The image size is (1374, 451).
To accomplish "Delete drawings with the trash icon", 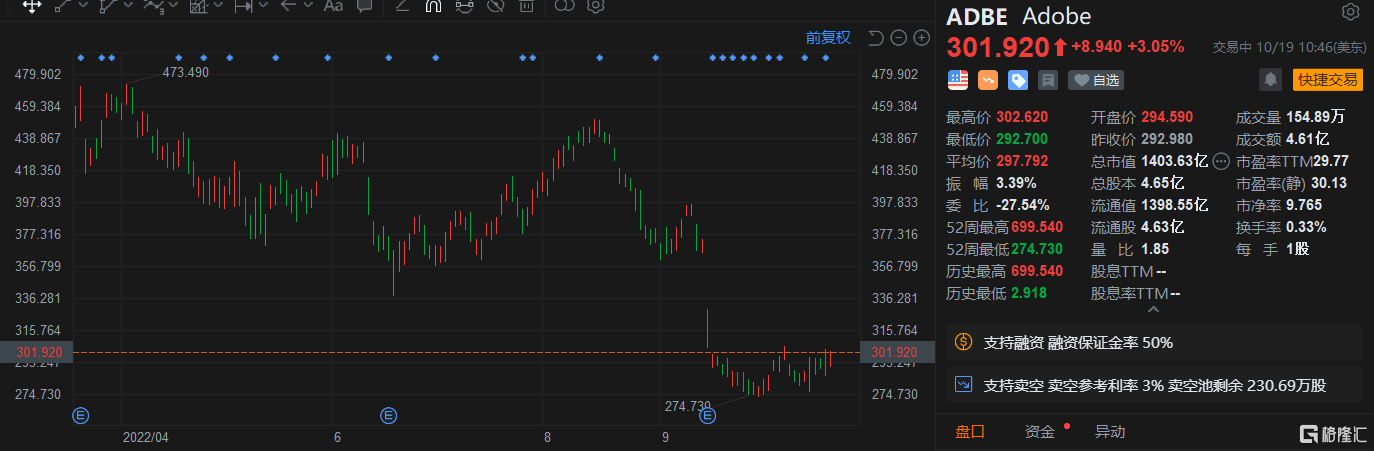I will point(525,5).
